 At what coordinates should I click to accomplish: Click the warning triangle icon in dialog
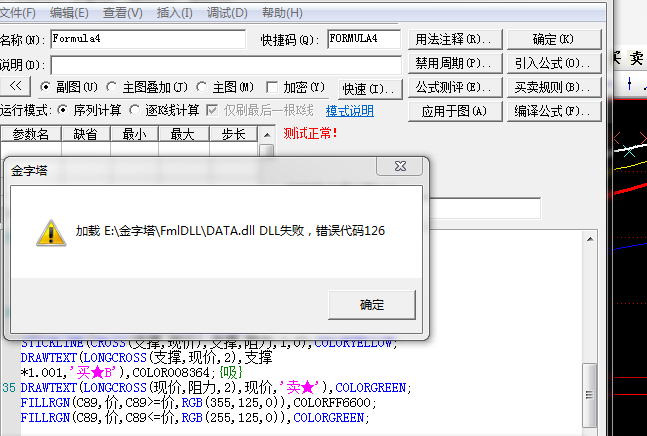click(51, 233)
